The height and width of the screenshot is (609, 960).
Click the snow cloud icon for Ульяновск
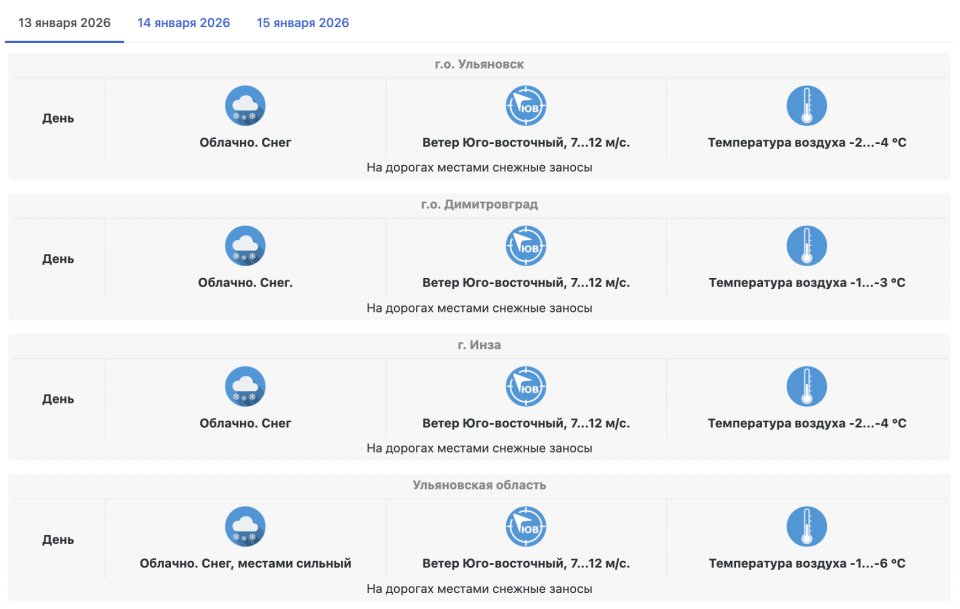pyautogui.click(x=245, y=106)
